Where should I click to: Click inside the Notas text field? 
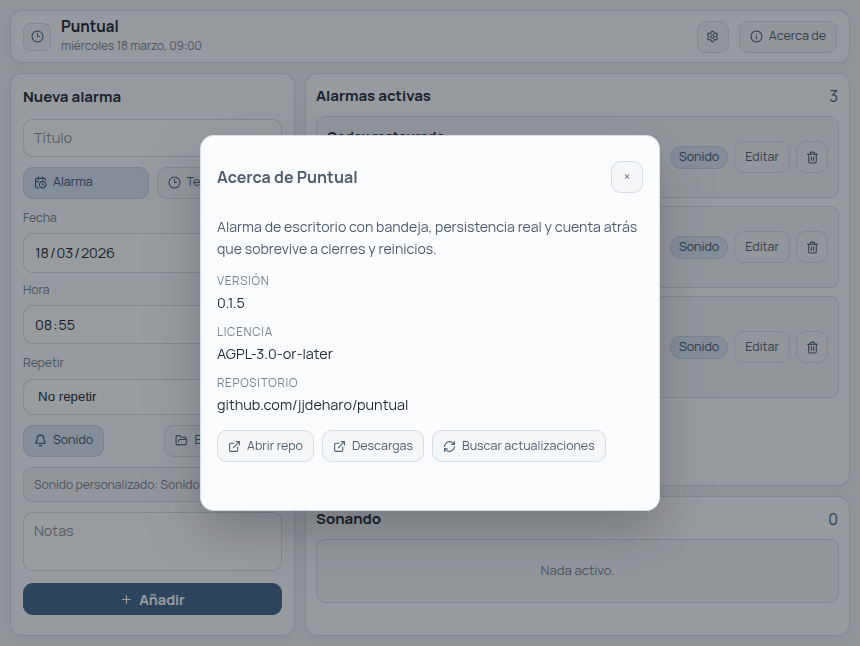152,540
